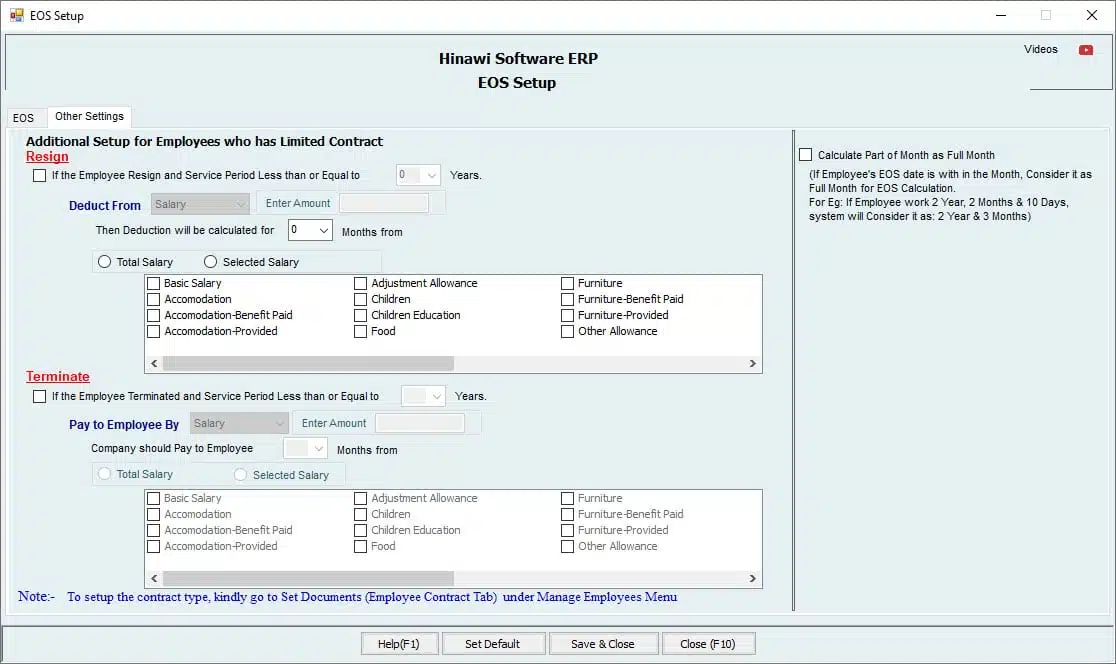Check Other Allowance in Terminate list
This screenshot has height=664, width=1116.
click(x=567, y=547)
